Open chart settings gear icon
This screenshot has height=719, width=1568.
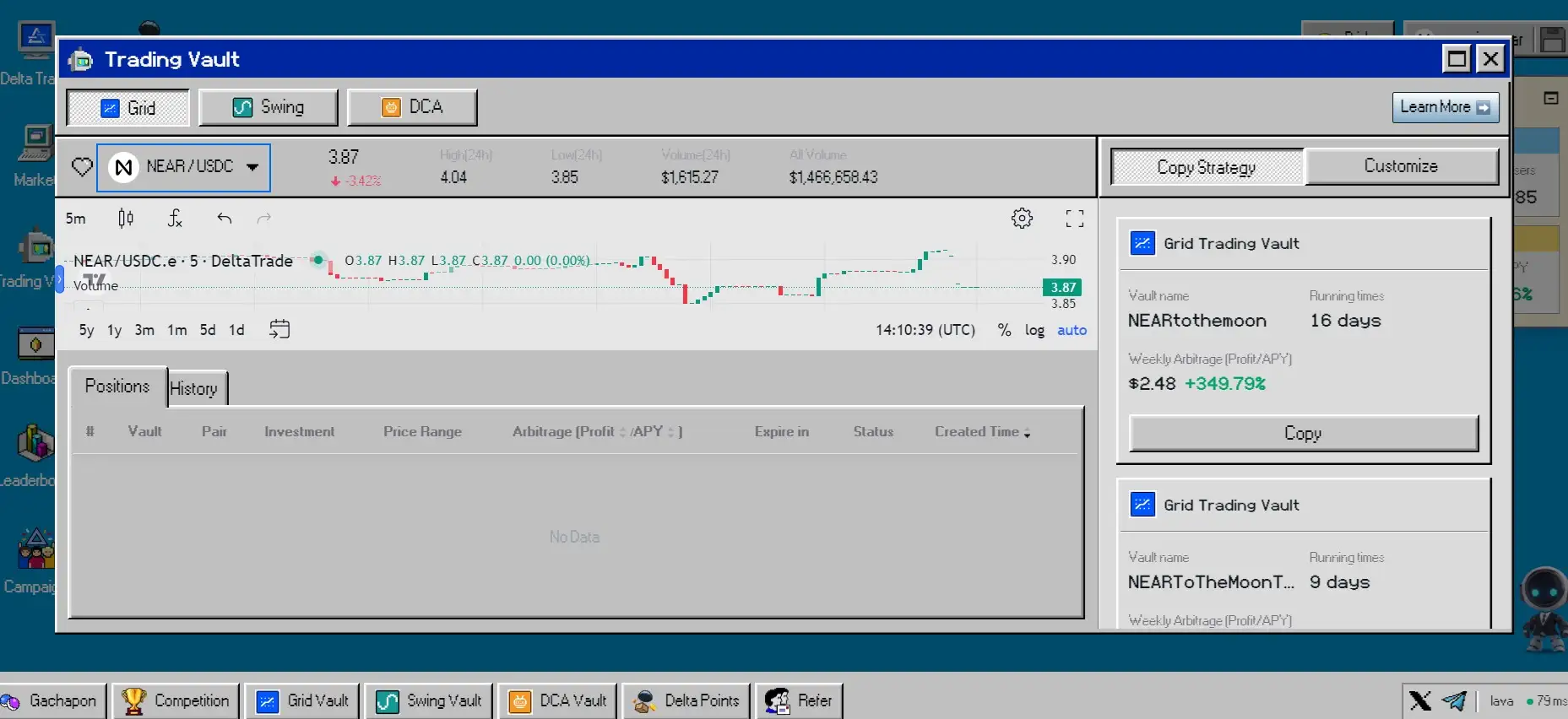pos(1022,219)
